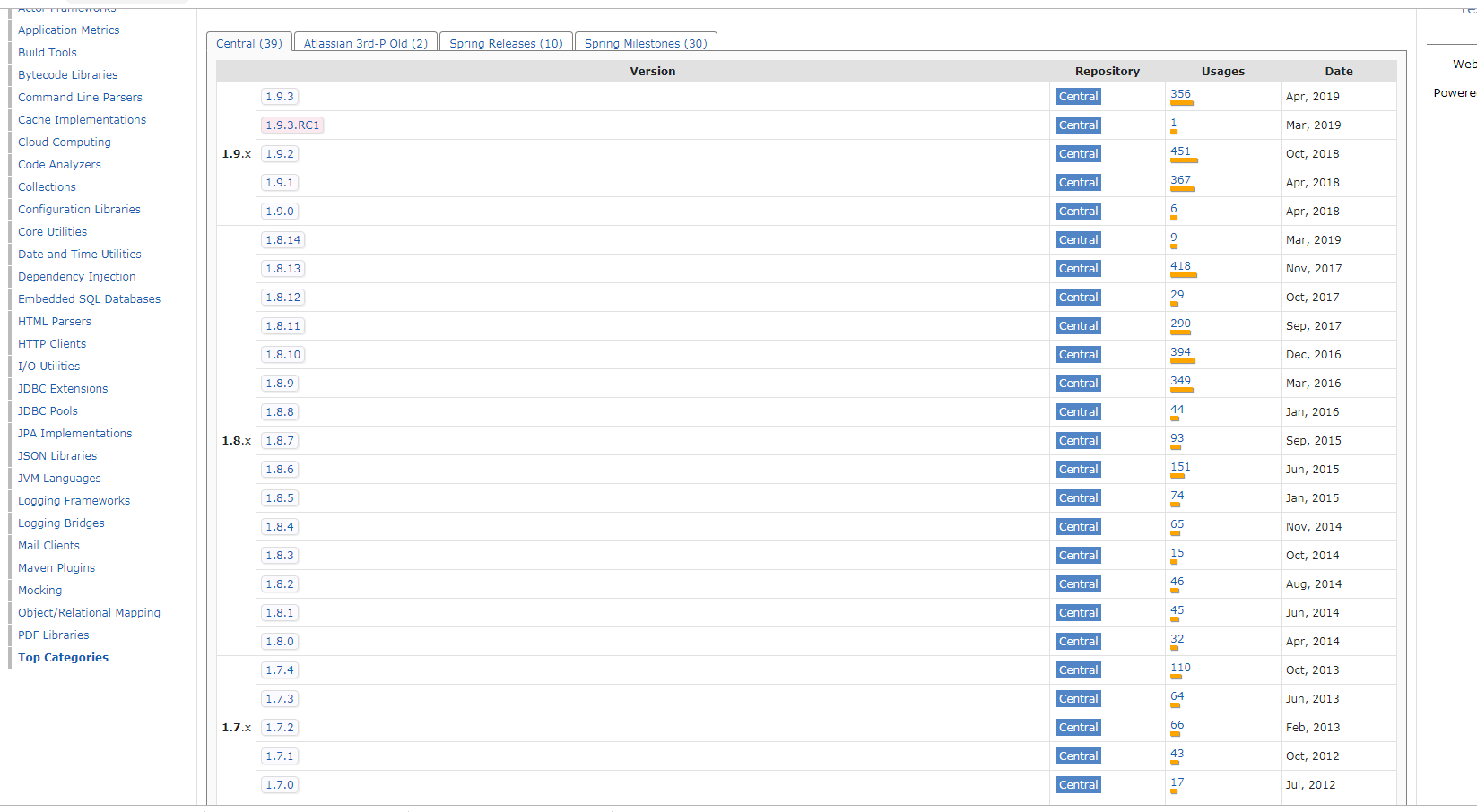Screen dimensions: 1477x812
Task: Click the Usages column header
Action: tap(1222, 71)
